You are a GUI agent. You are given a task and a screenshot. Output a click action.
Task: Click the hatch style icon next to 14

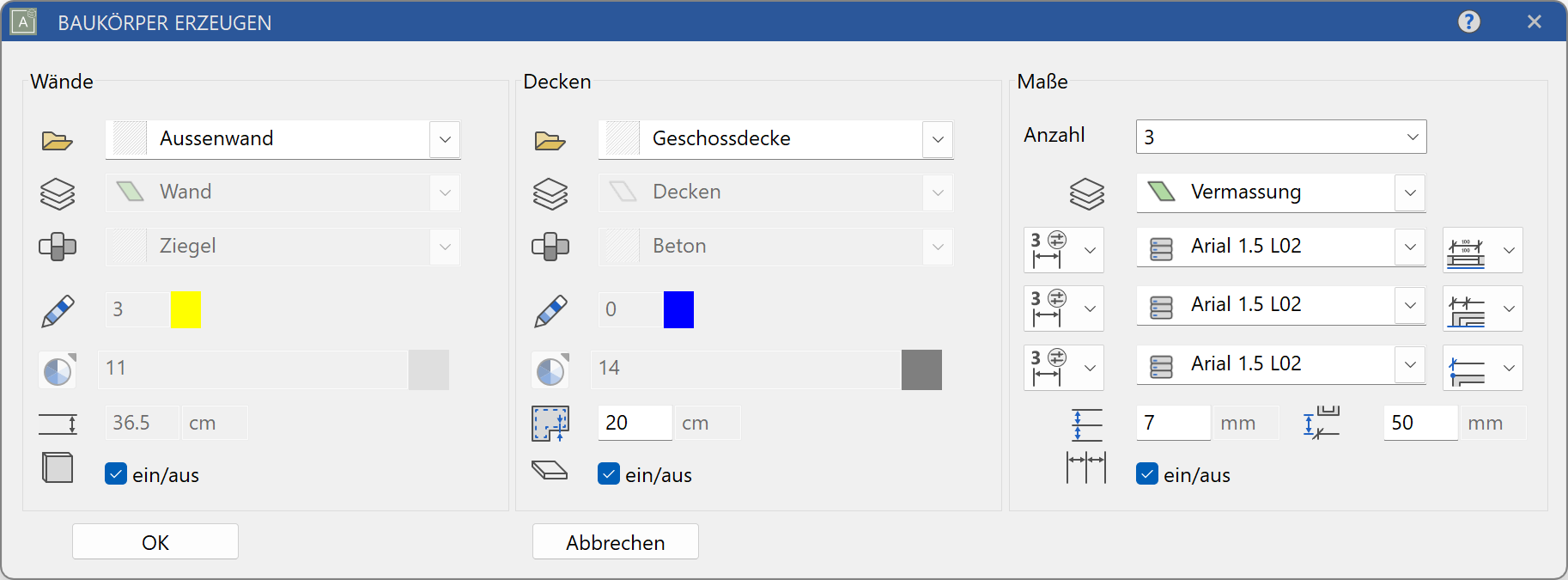pos(550,369)
